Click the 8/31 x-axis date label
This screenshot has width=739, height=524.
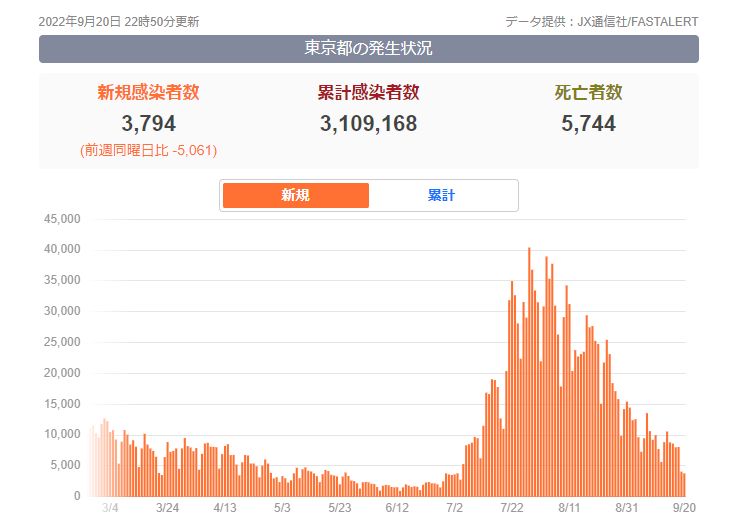click(x=627, y=508)
